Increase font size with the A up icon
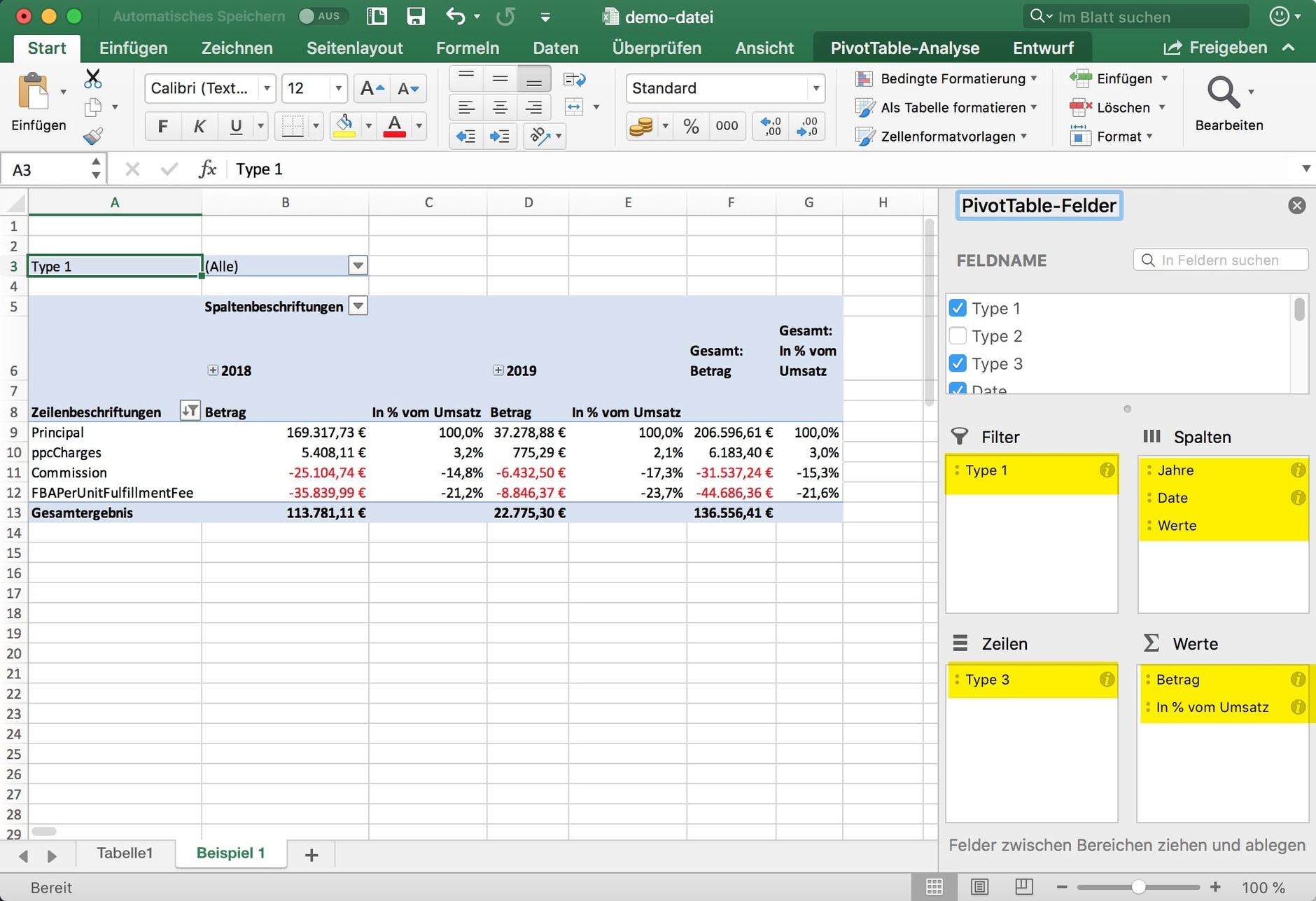Image resolution: width=1316 pixels, height=901 pixels. (372, 88)
